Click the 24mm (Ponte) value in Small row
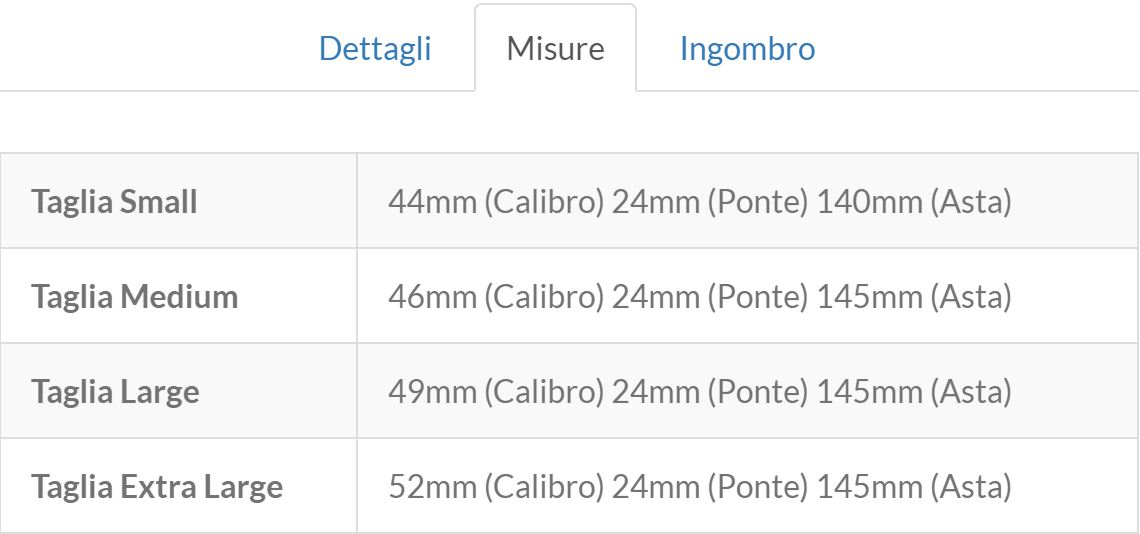1140x534 pixels. tap(710, 202)
